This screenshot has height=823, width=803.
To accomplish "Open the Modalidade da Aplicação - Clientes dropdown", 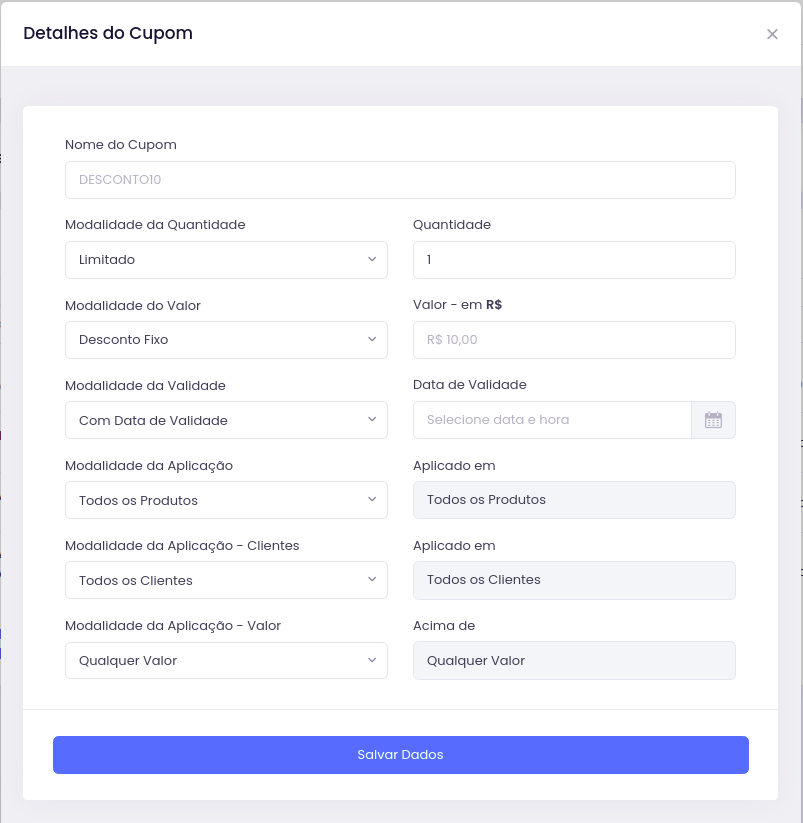I will (226, 580).
